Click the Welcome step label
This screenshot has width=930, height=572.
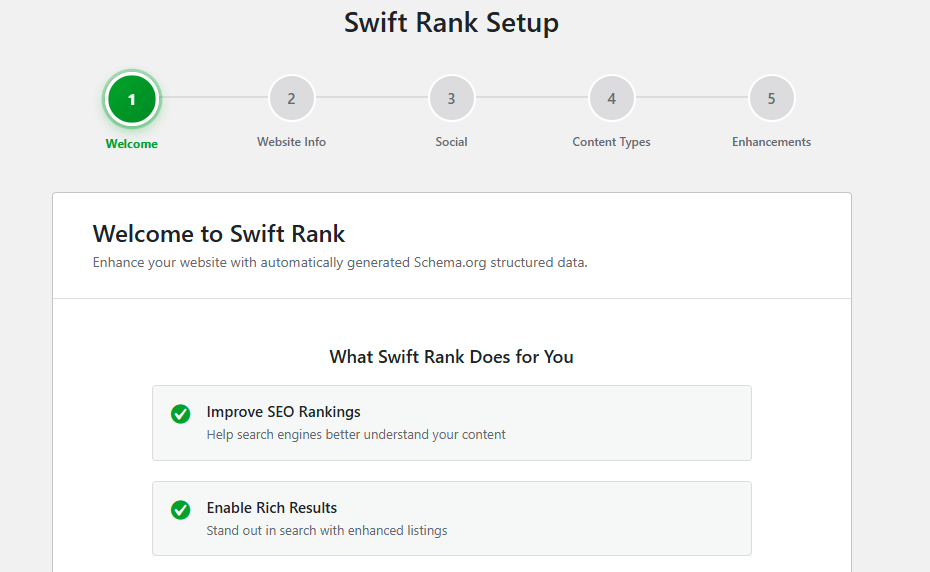point(132,144)
